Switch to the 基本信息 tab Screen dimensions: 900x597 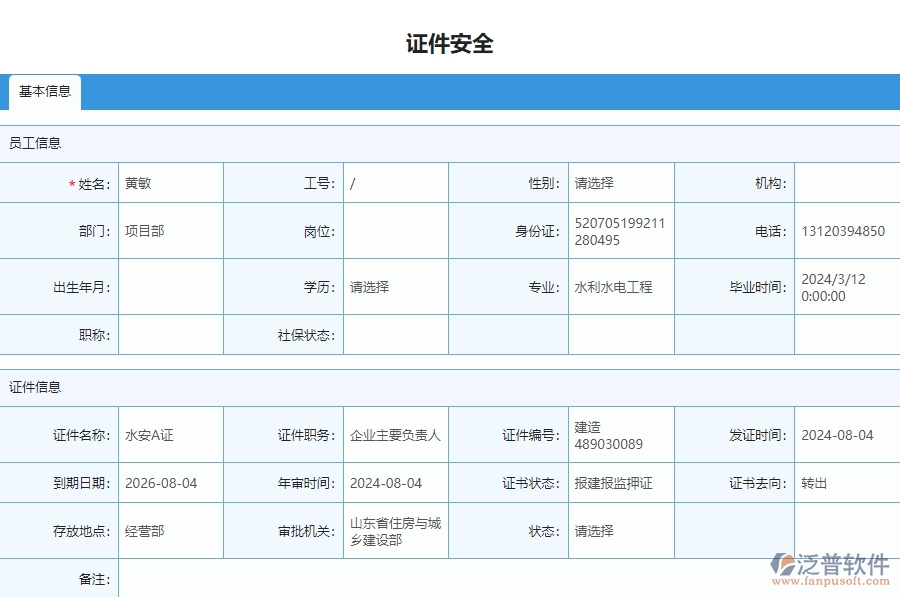coord(45,92)
